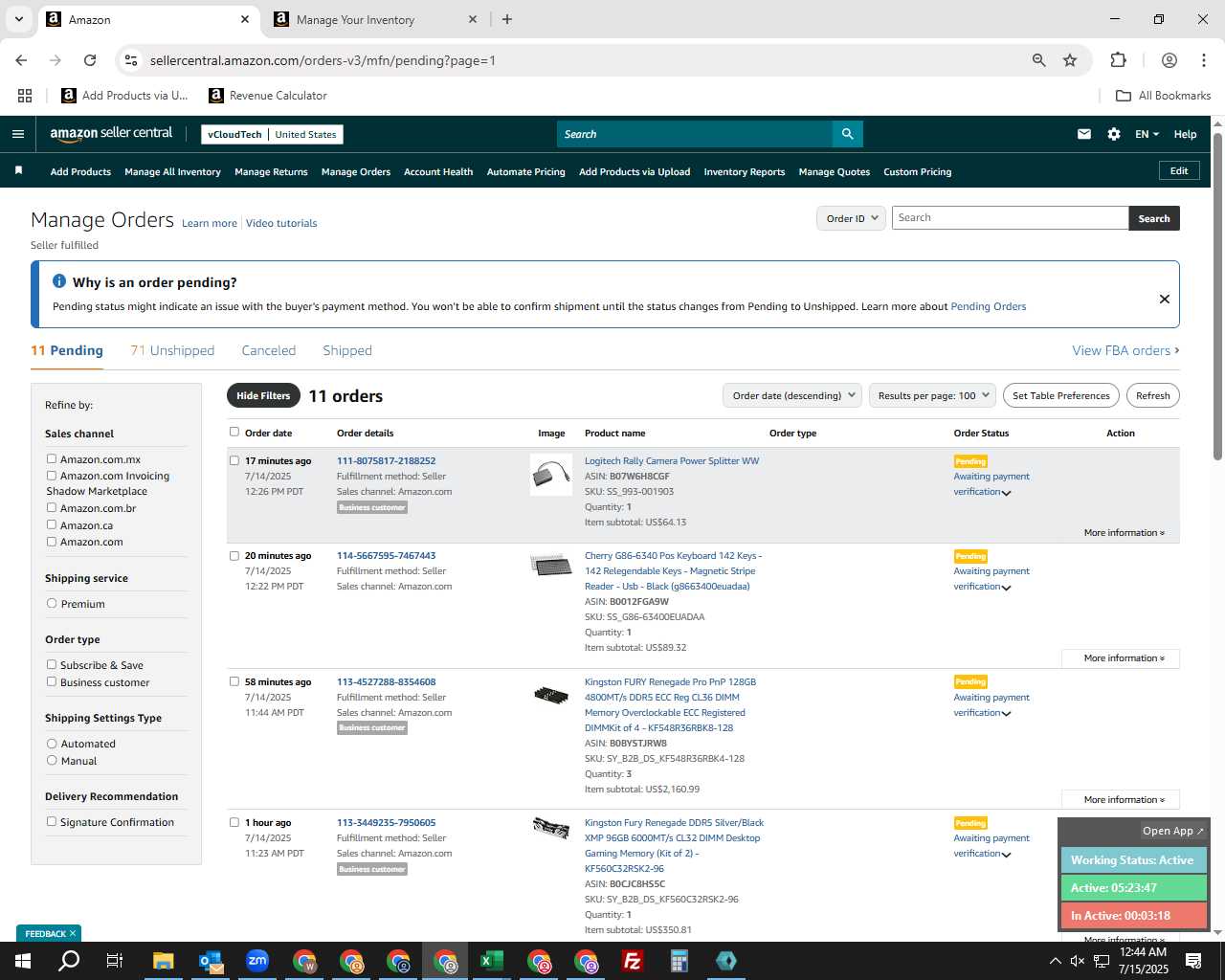Check the Signature Confirmation filter
Viewport: 1225px width, 980px height.
click(x=52, y=822)
